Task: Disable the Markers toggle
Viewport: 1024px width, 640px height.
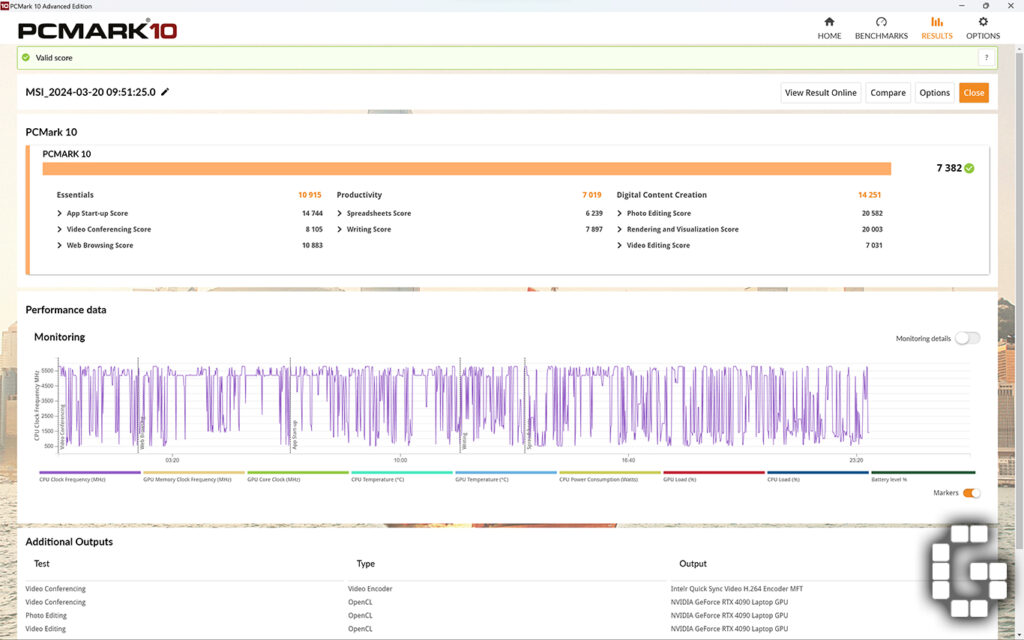Action: point(972,493)
